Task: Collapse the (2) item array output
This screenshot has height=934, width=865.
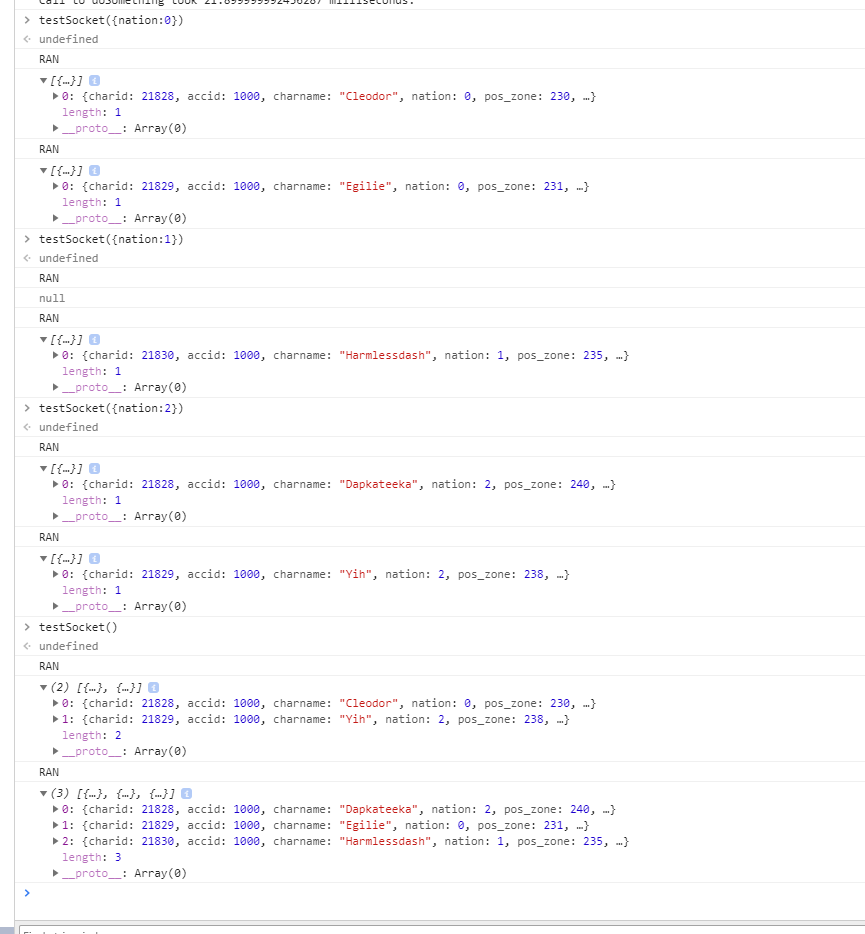Action: 43,688
